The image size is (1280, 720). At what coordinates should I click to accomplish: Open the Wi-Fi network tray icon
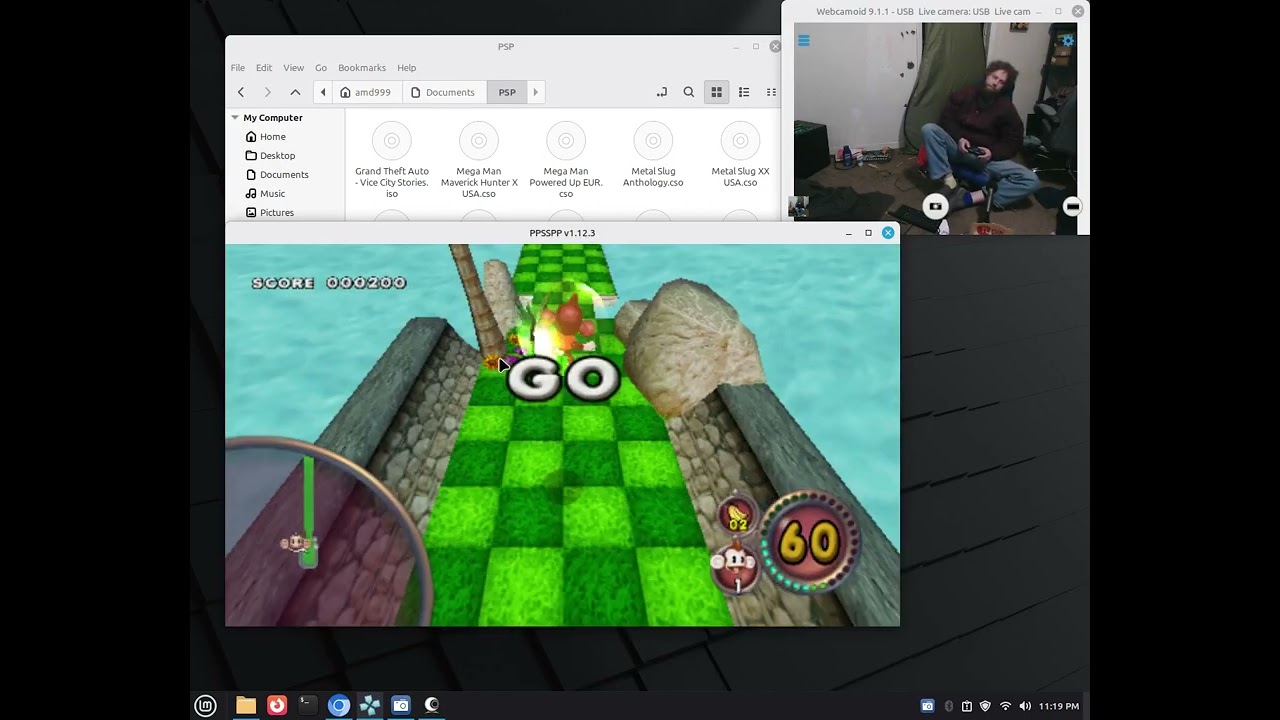(1006, 706)
